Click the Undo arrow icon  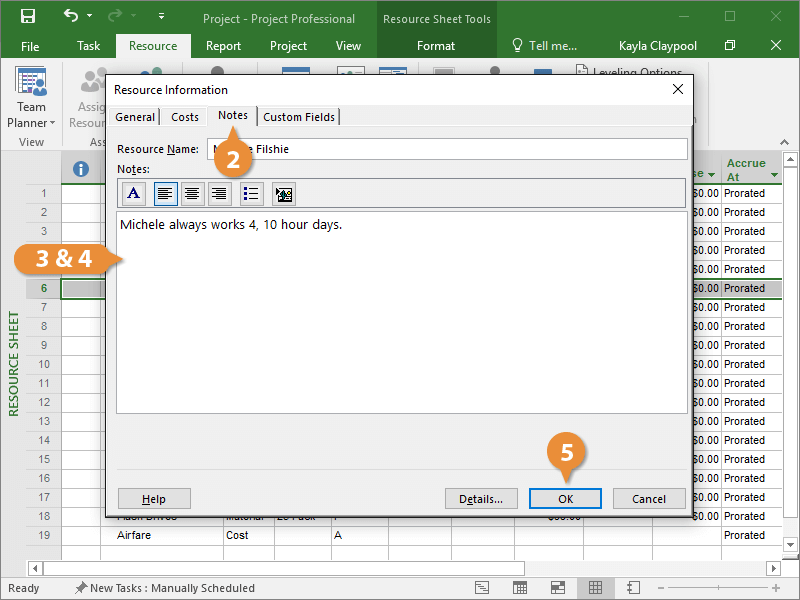pyautogui.click(x=70, y=17)
